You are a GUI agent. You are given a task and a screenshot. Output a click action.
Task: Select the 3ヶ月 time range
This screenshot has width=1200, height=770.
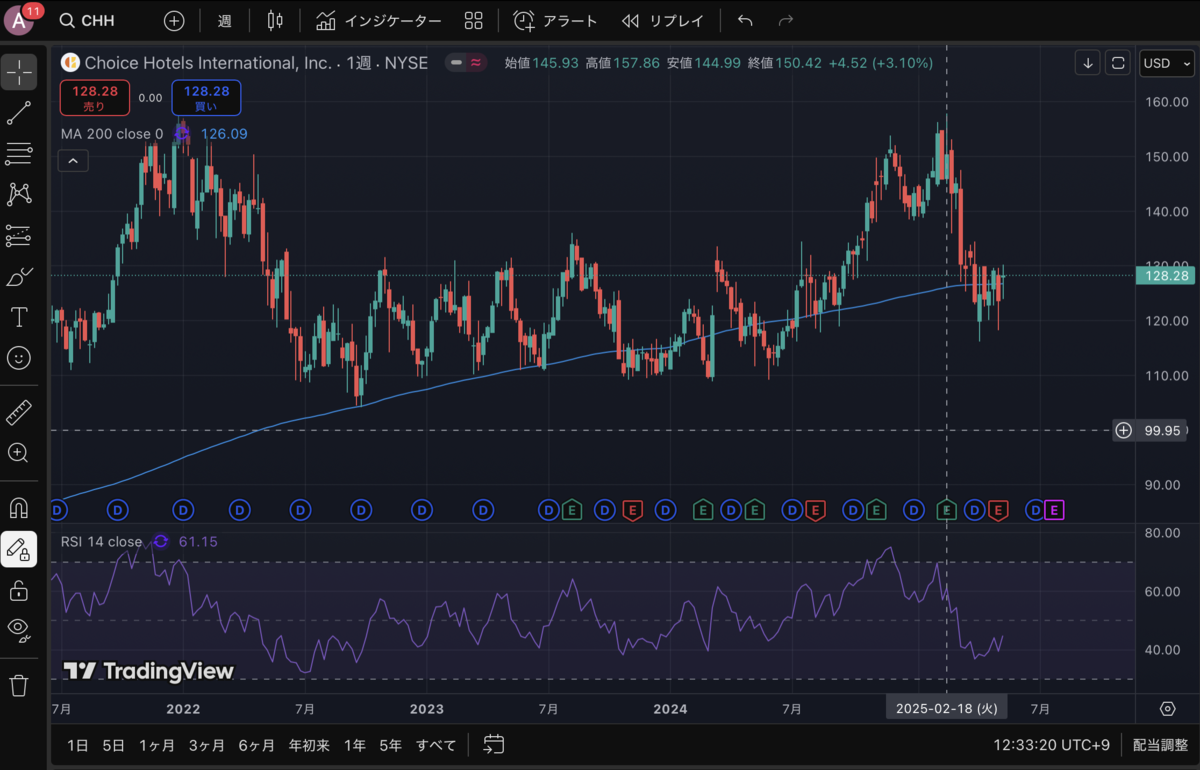tap(206, 745)
